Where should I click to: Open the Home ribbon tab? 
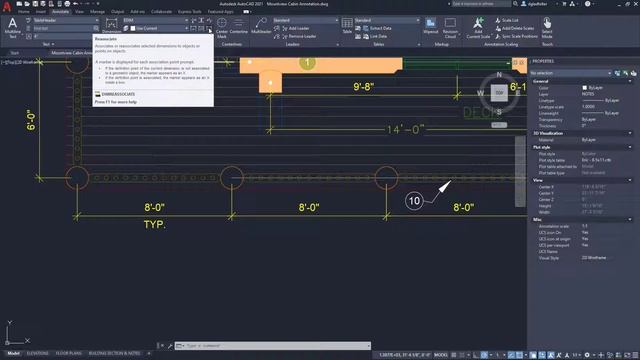[x=24, y=12]
